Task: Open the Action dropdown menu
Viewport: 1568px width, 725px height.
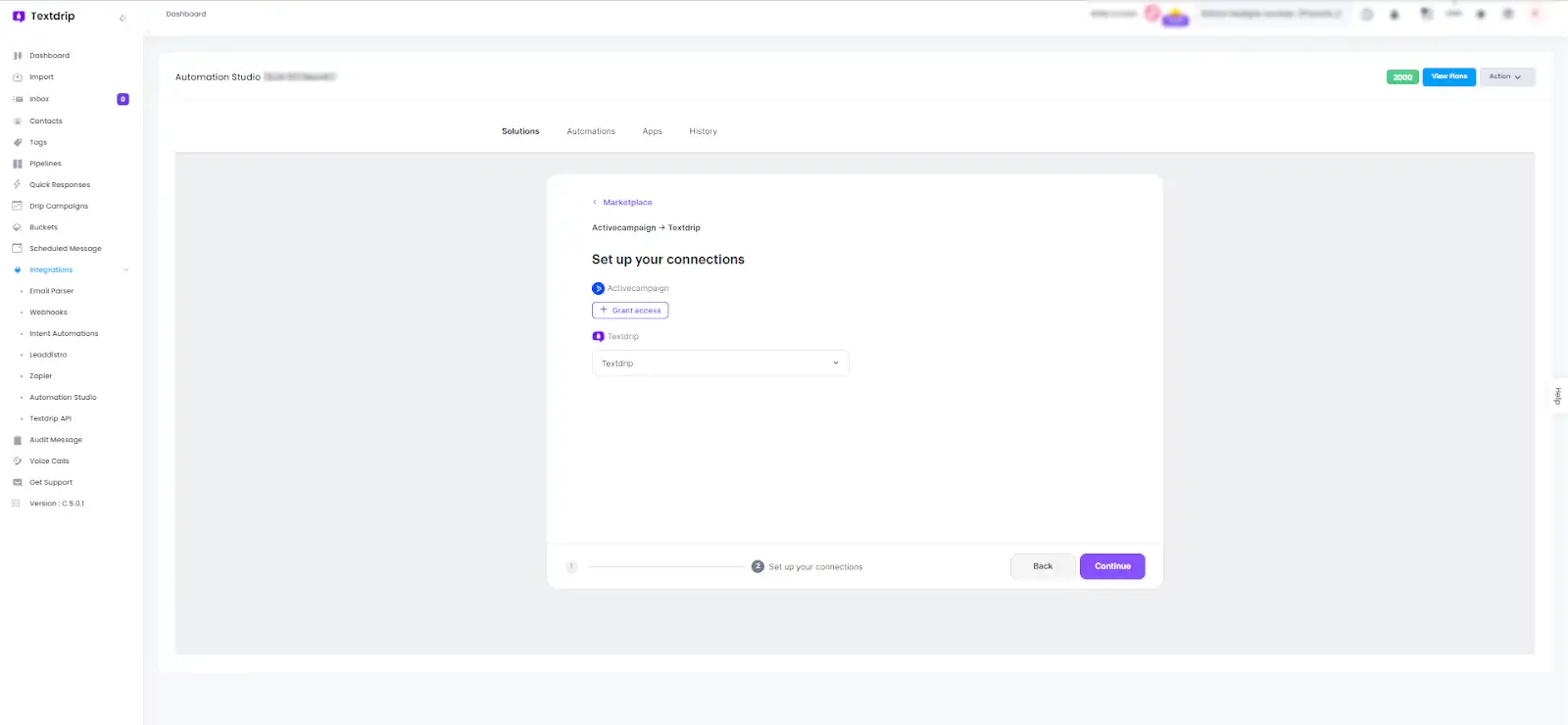Action: point(1506,76)
